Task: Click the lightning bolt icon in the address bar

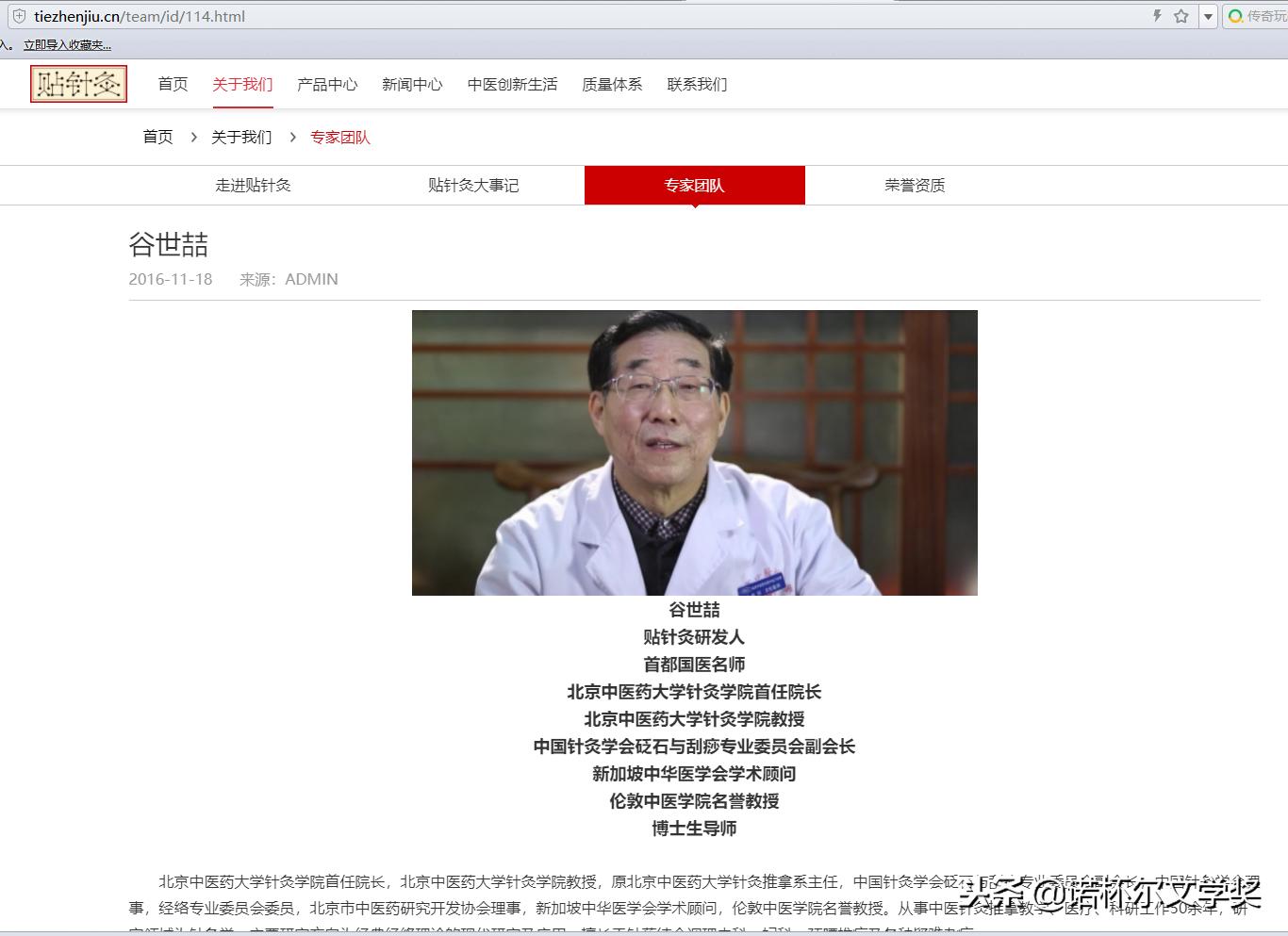Action: pos(1157,16)
